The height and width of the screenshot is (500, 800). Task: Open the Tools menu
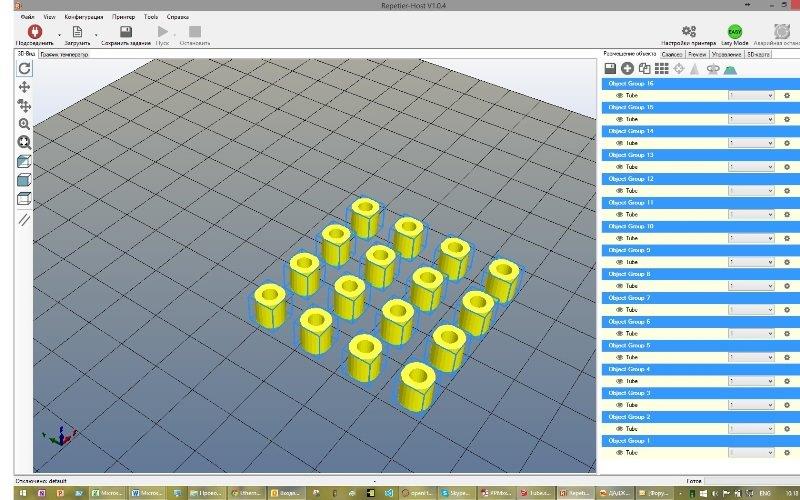(151, 17)
